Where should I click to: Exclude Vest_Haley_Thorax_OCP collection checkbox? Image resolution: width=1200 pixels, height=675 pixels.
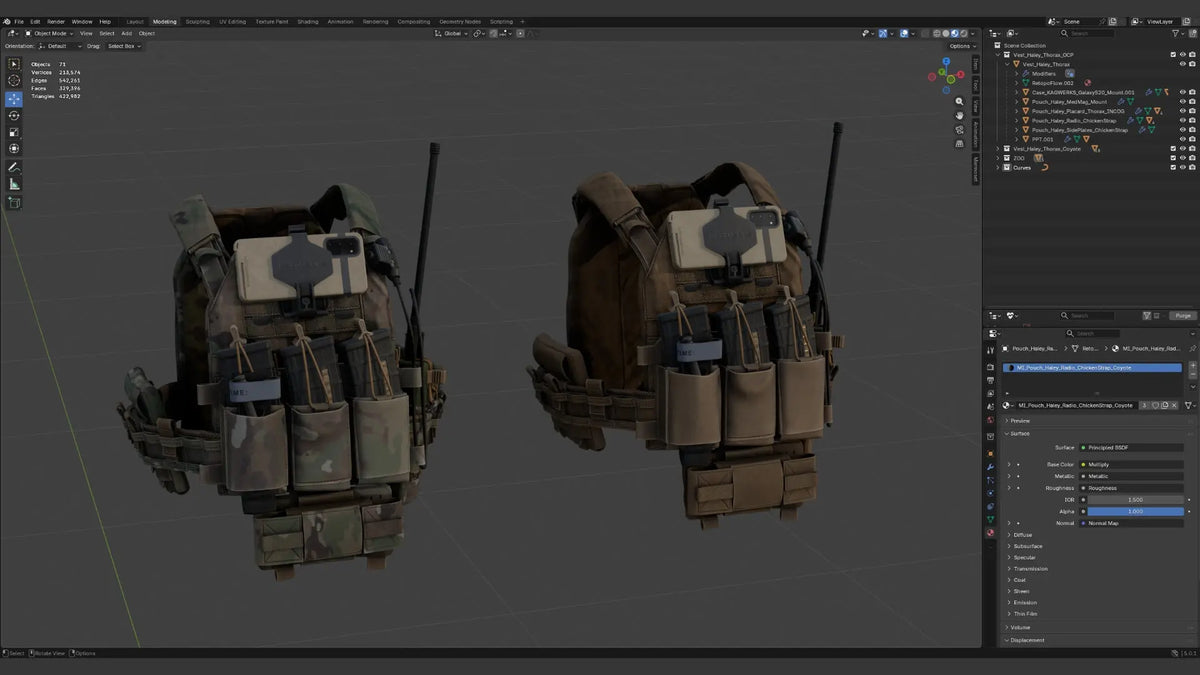[x=1174, y=55]
